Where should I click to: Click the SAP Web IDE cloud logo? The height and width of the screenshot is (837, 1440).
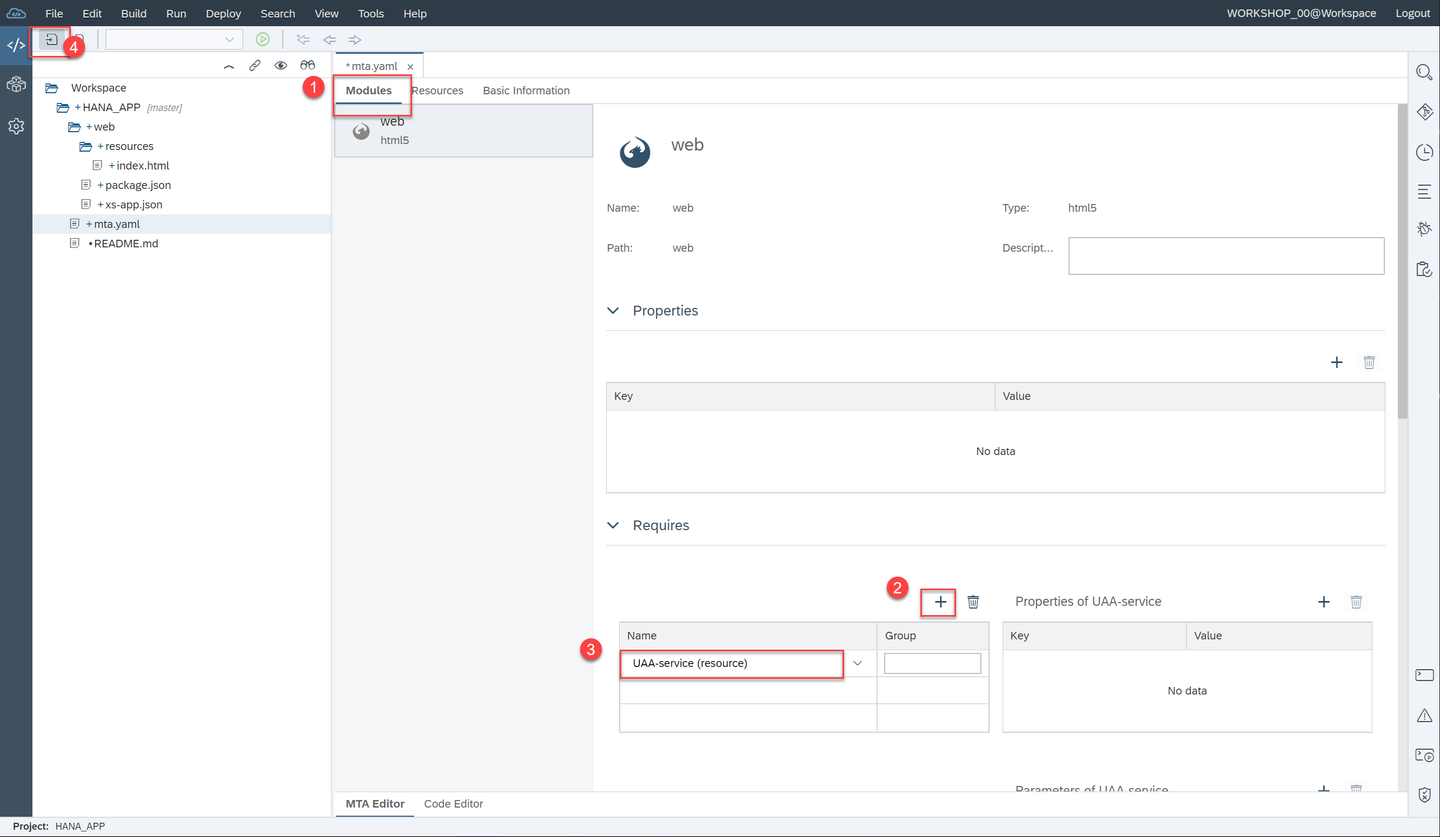pos(16,13)
